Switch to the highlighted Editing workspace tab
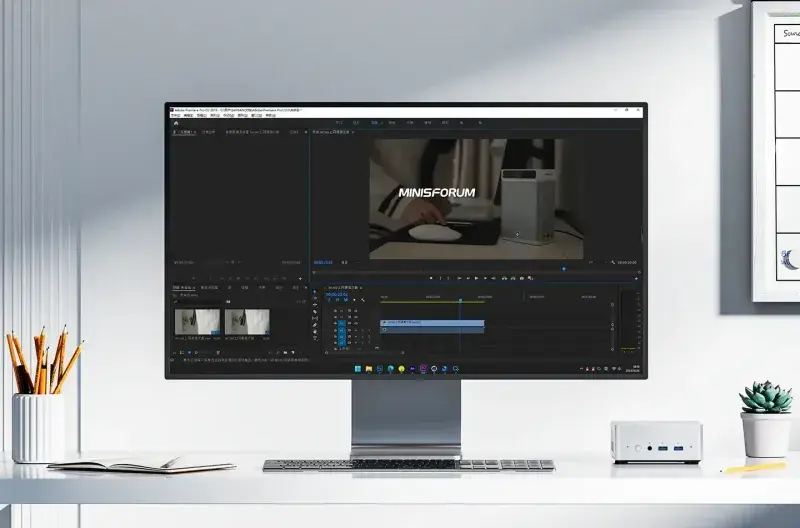The image size is (800, 528). [374, 123]
